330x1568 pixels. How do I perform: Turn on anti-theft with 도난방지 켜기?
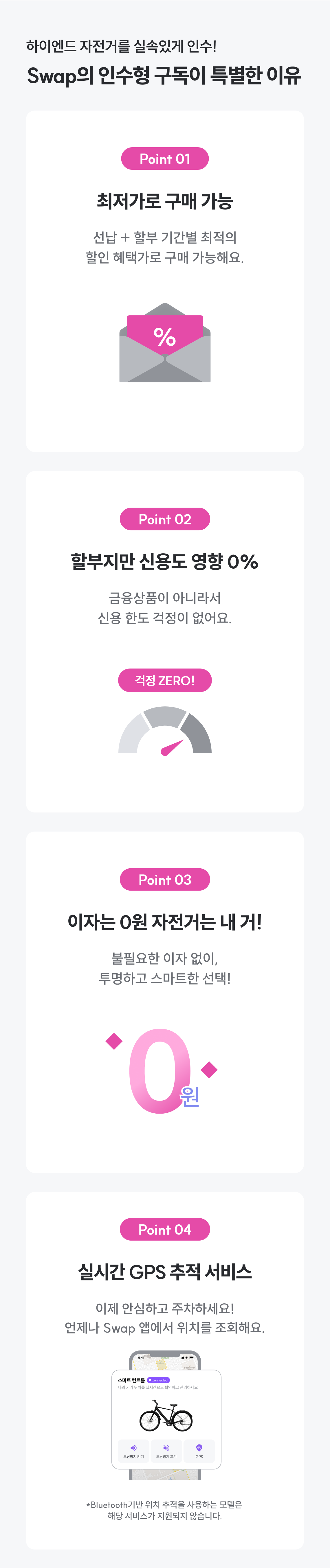pyautogui.click(x=133, y=1451)
